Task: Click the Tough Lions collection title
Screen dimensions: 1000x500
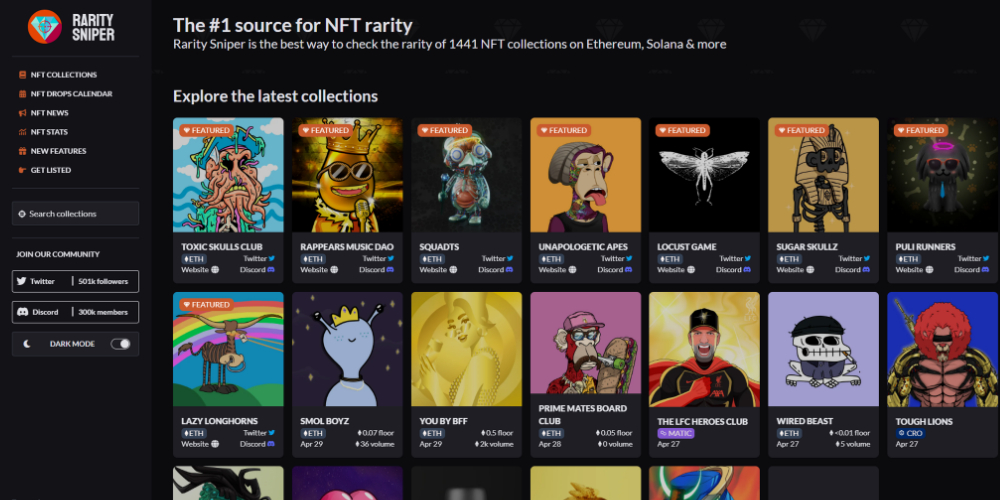Action: (x=924, y=422)
